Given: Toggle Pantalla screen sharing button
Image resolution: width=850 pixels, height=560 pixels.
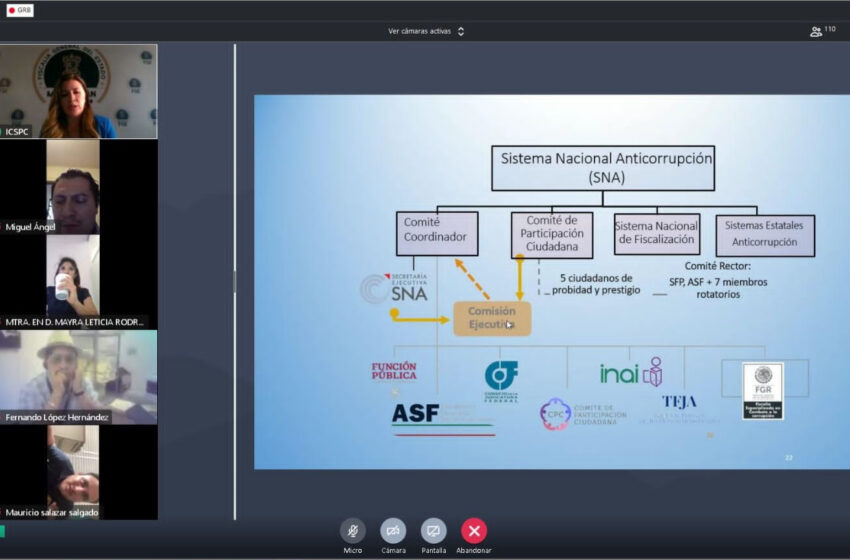Looking at the screenshot, I should coord(433,530).
